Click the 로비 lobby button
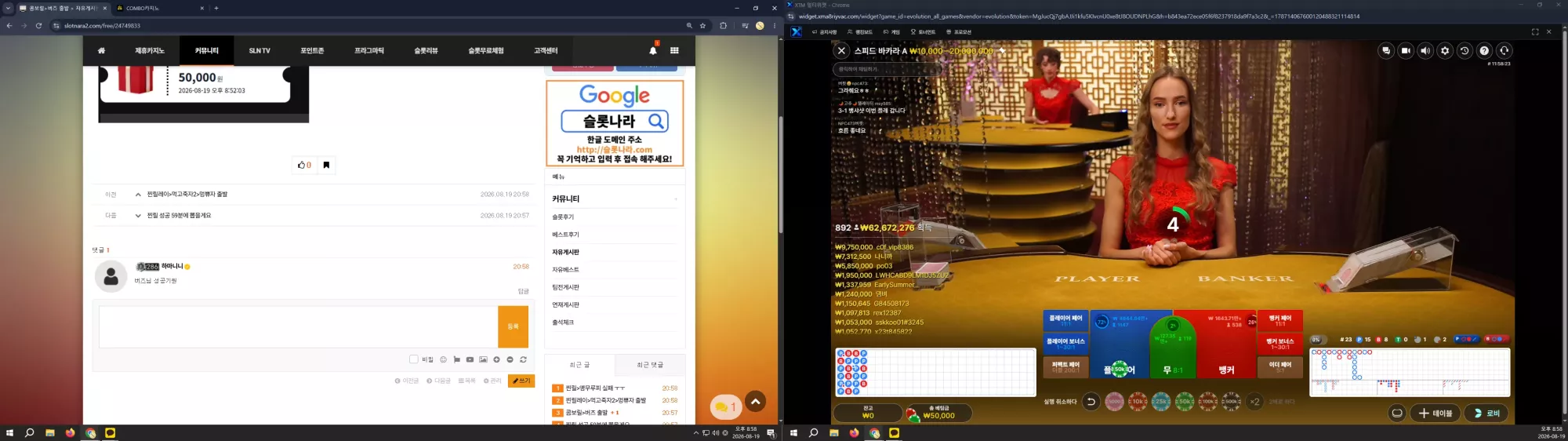This screenshot has height=441, width=1568. tap(1486, 413)
